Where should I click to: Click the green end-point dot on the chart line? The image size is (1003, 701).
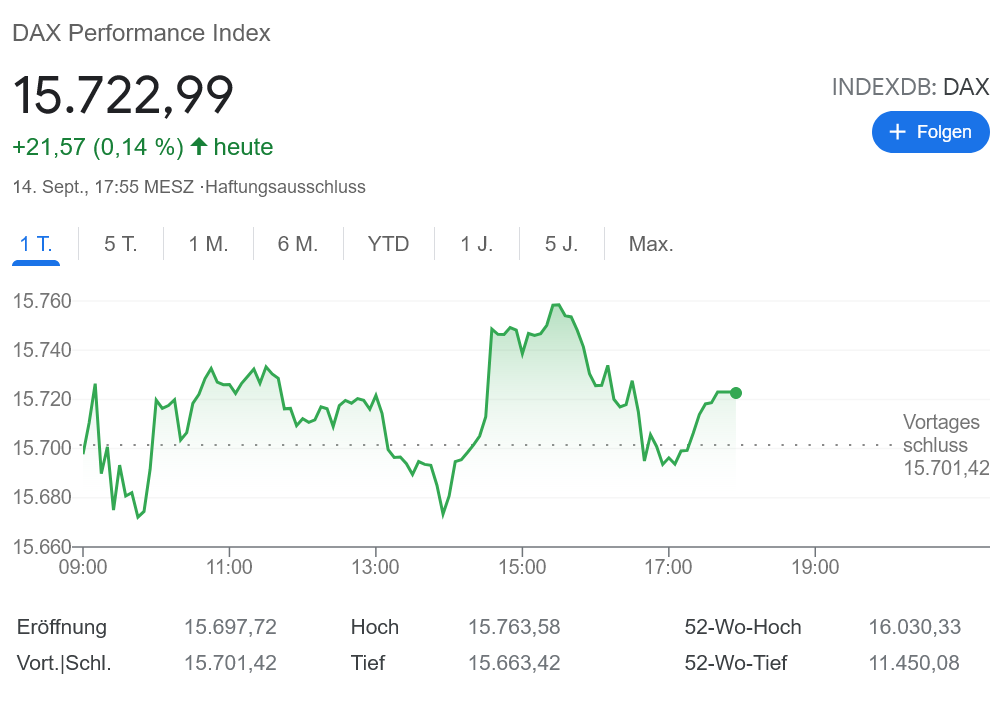(736, 393)
